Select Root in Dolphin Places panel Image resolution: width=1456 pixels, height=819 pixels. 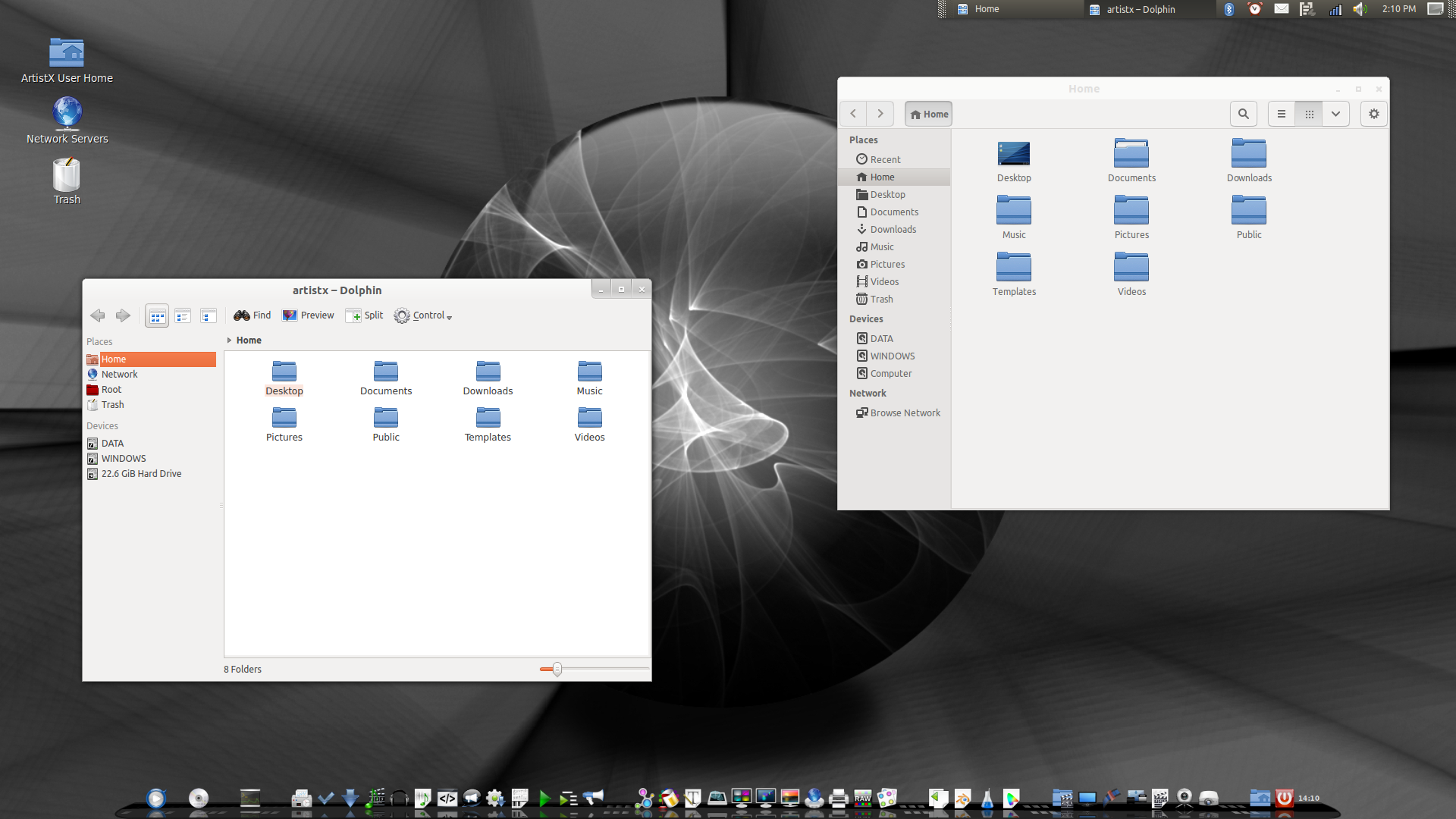111,390
